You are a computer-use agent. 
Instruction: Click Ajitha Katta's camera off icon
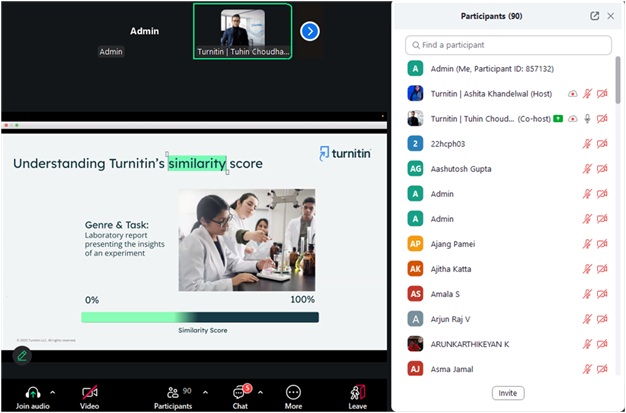[x=602, y=269]
